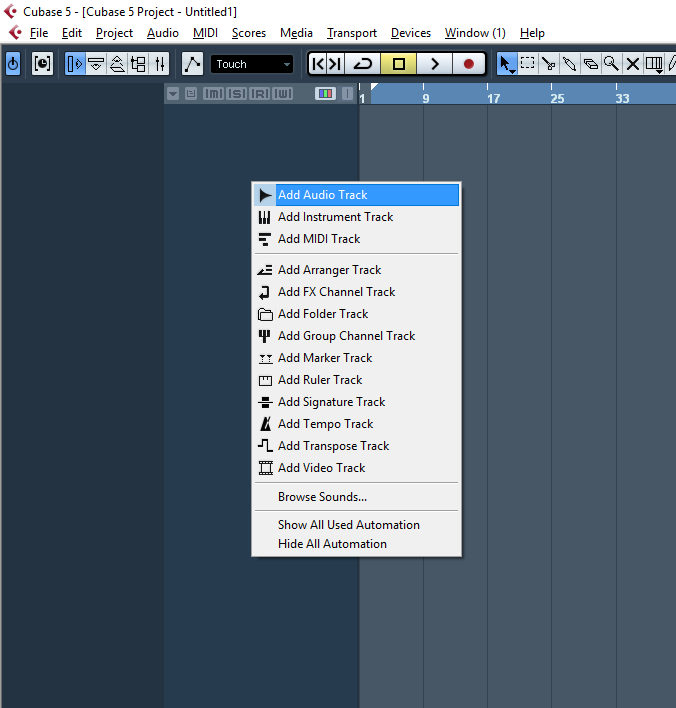The height and width of the screenshot is (708, 676).
Task: Open the Audio menu
Action: point(163,33)
